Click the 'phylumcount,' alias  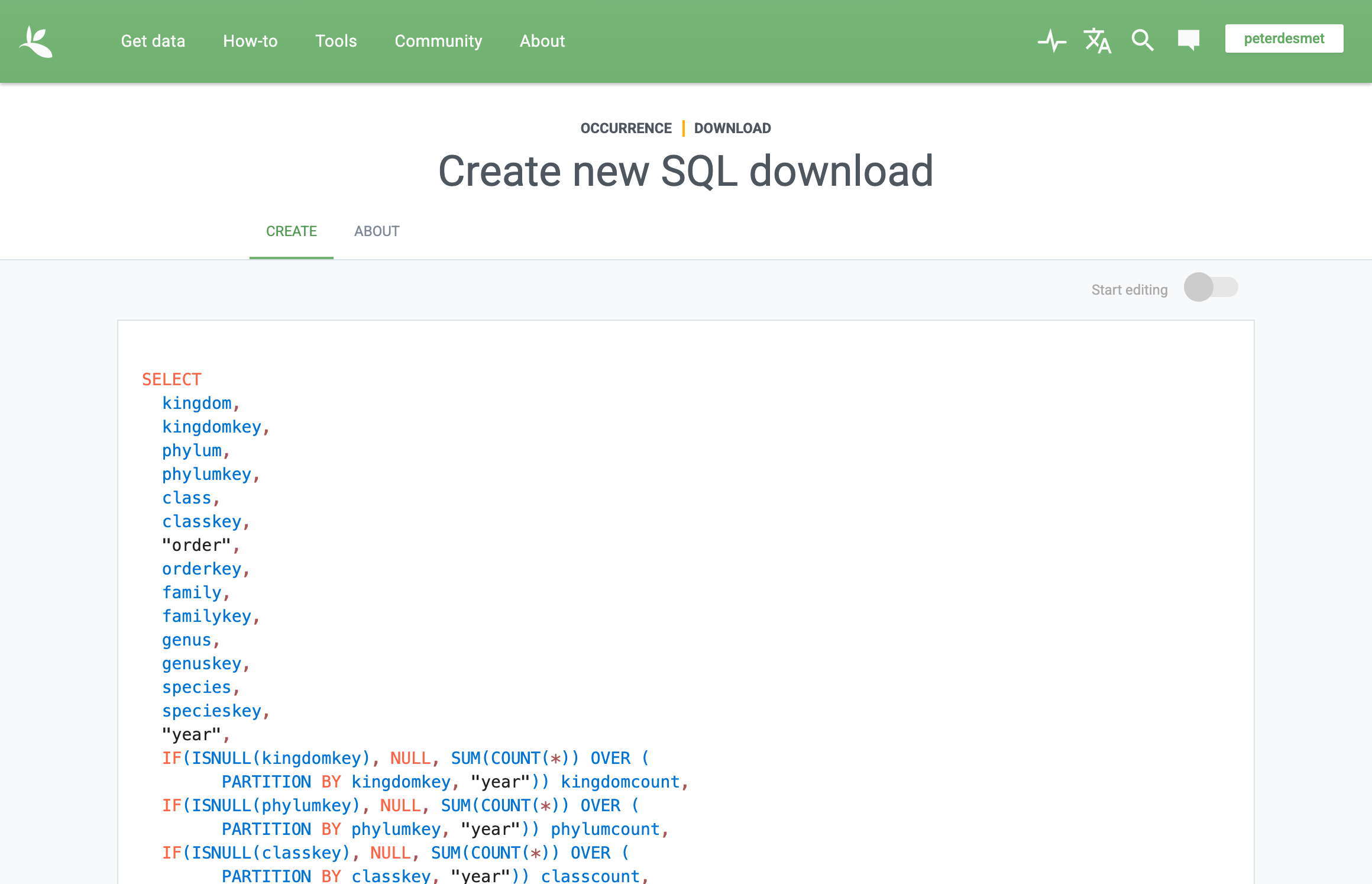(x=610, y=830)
